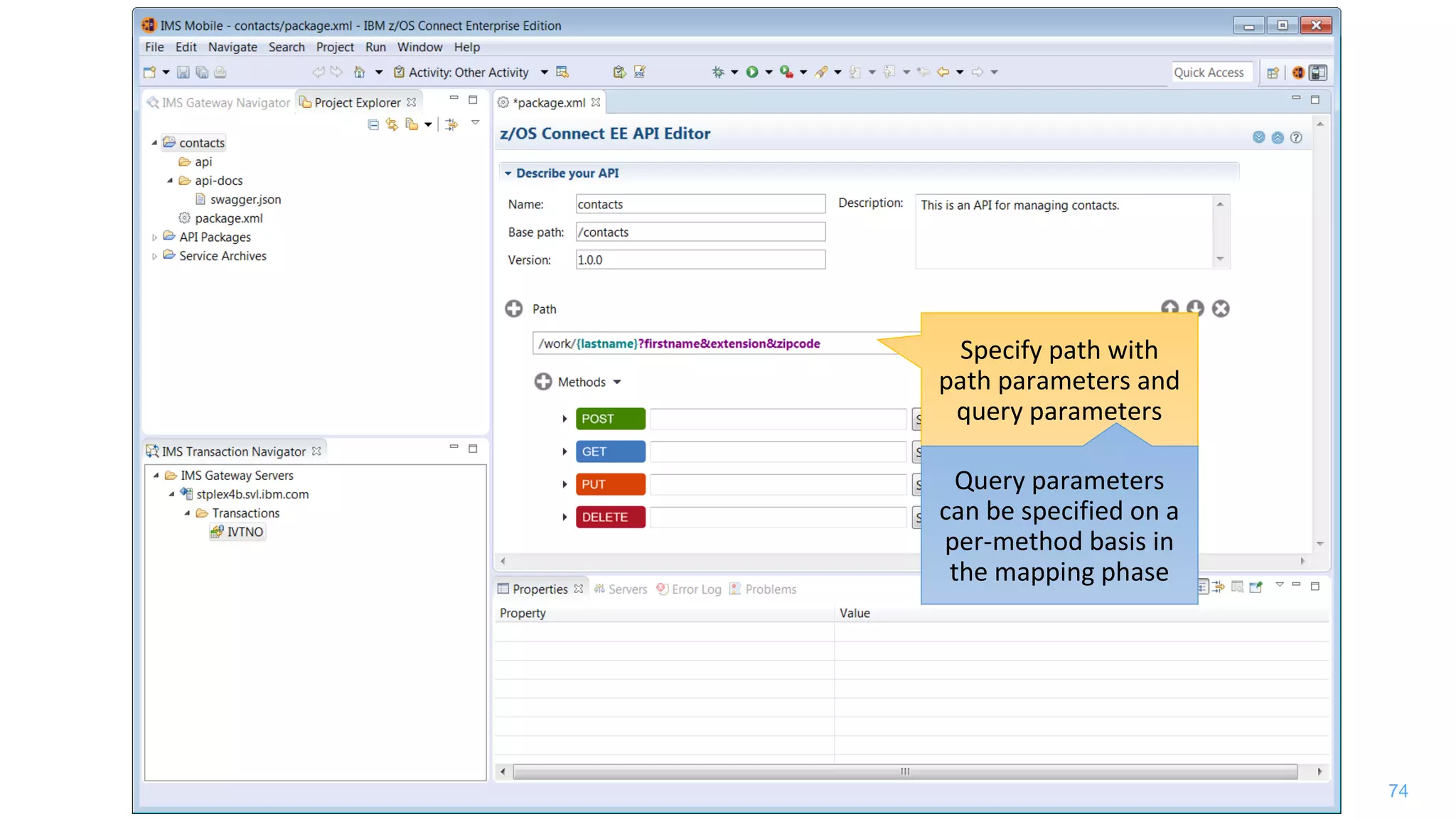
Task: Click the Properties horizontal scrollbar thumb
Action: click(905, 771)
